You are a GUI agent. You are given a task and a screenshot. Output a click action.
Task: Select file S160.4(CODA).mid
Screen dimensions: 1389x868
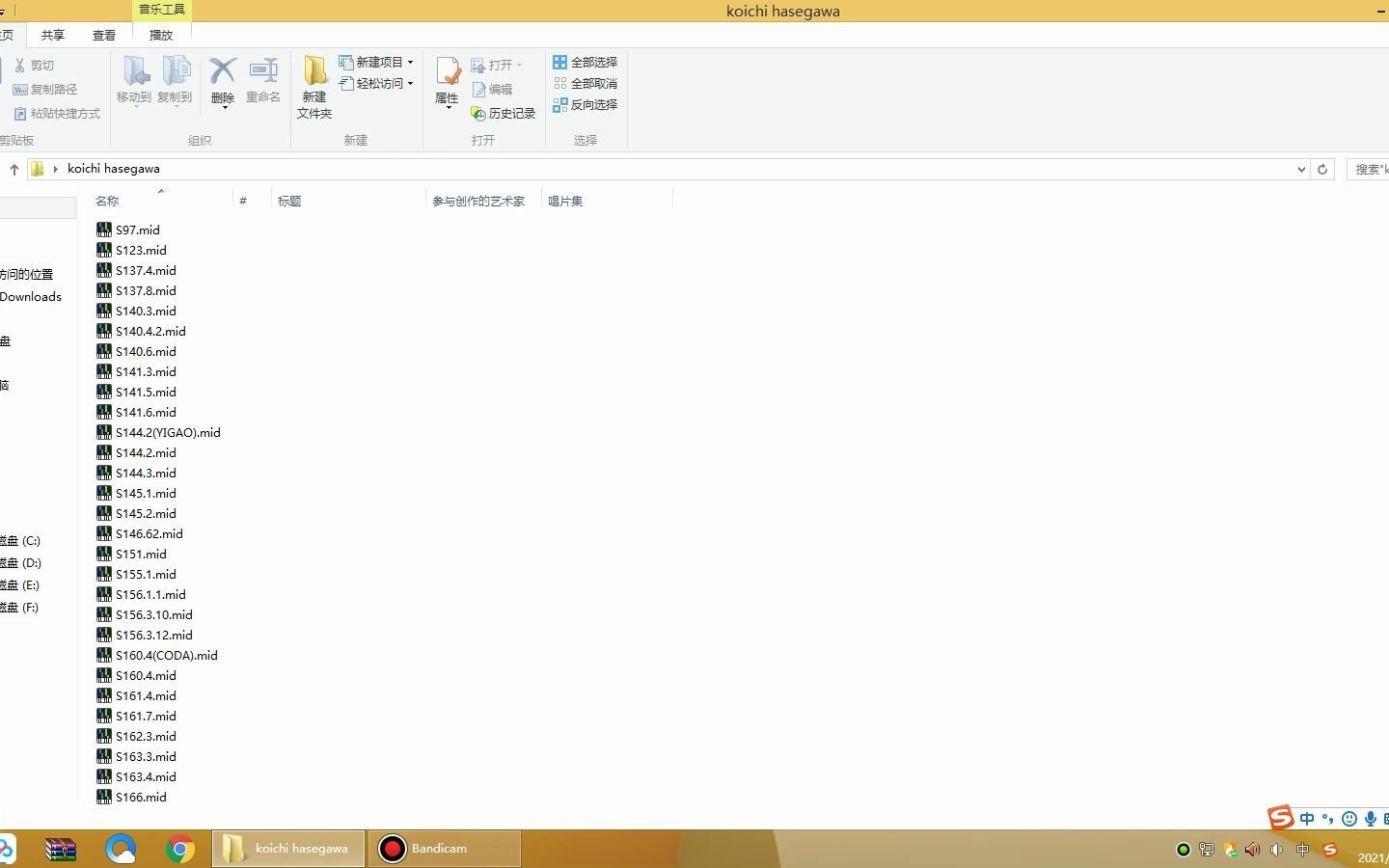coord(157,655)
